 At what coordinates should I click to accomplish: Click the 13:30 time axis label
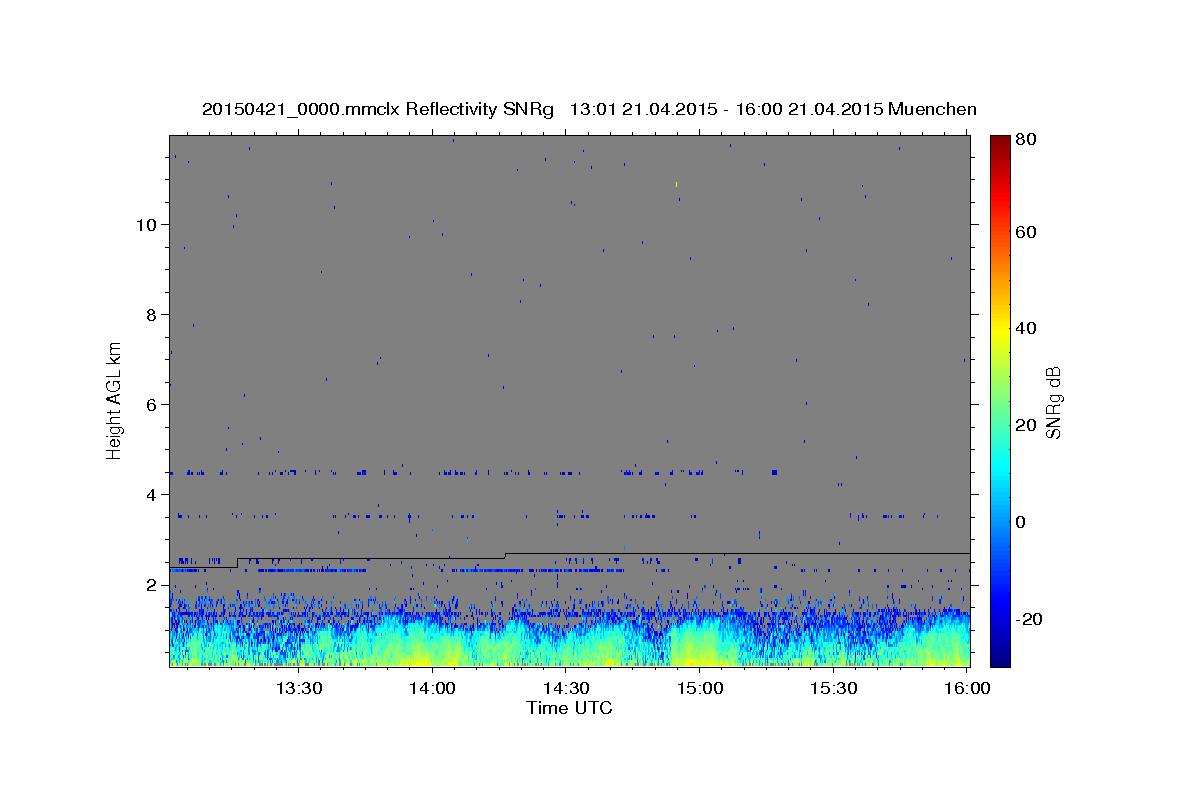click(x=299, y=688)
